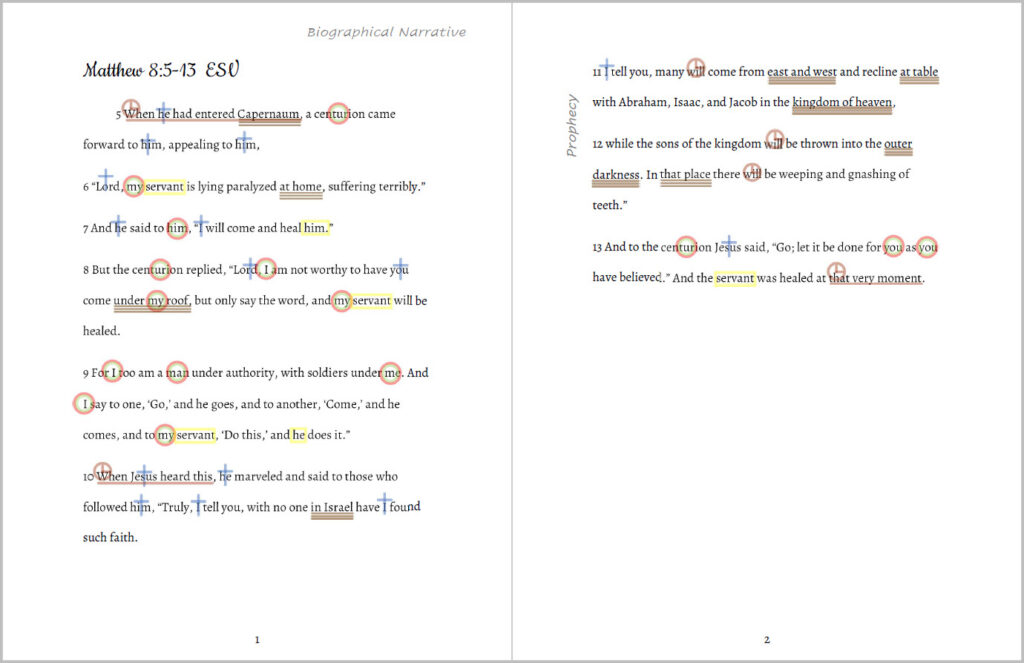
Task: Click the underlined word "Capernaum"
Action: 268,114
